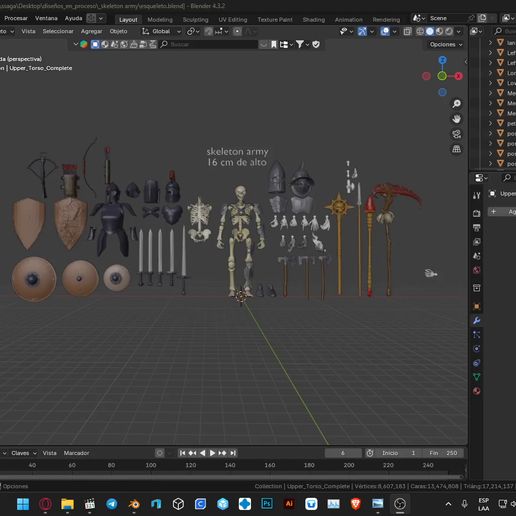Screen dimensions: 516x516
Task: Play the animation in reverse
Action: [x=202, y=453]
